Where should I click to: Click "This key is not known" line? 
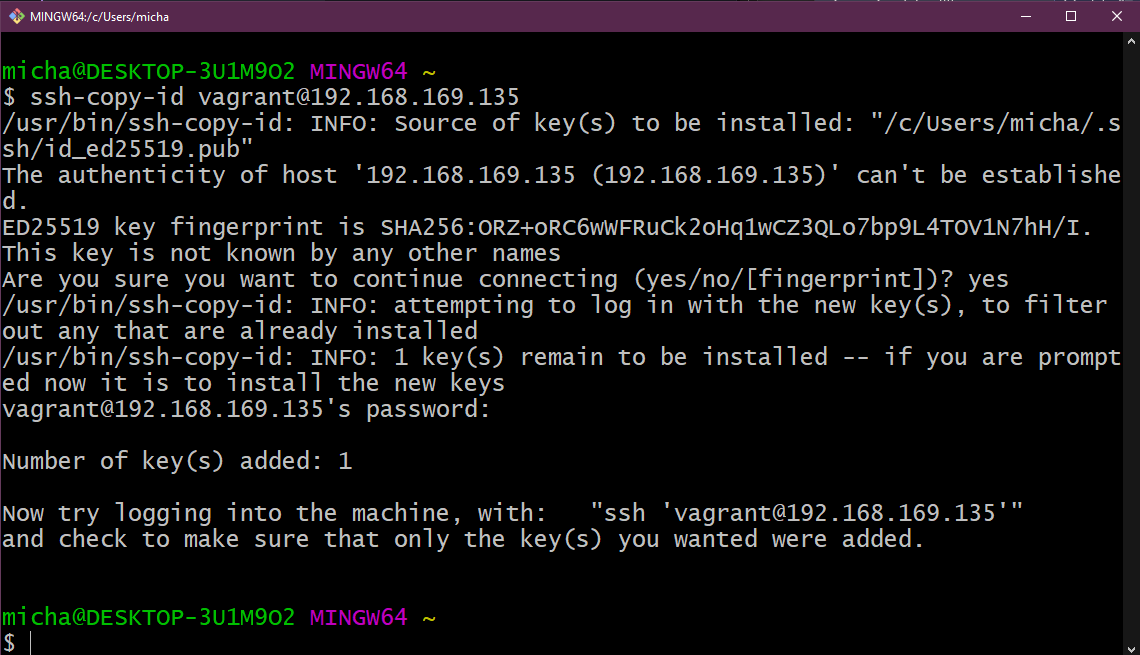coord(281,253)
